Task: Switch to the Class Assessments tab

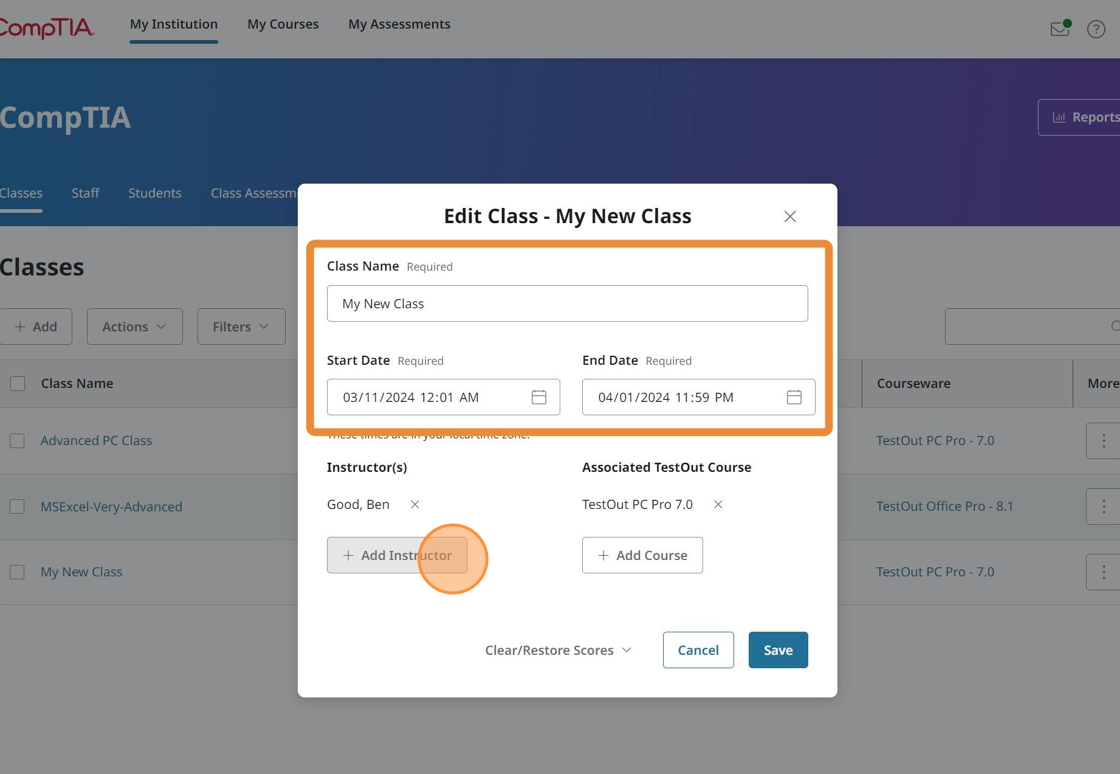Action: tap(254, 193)
